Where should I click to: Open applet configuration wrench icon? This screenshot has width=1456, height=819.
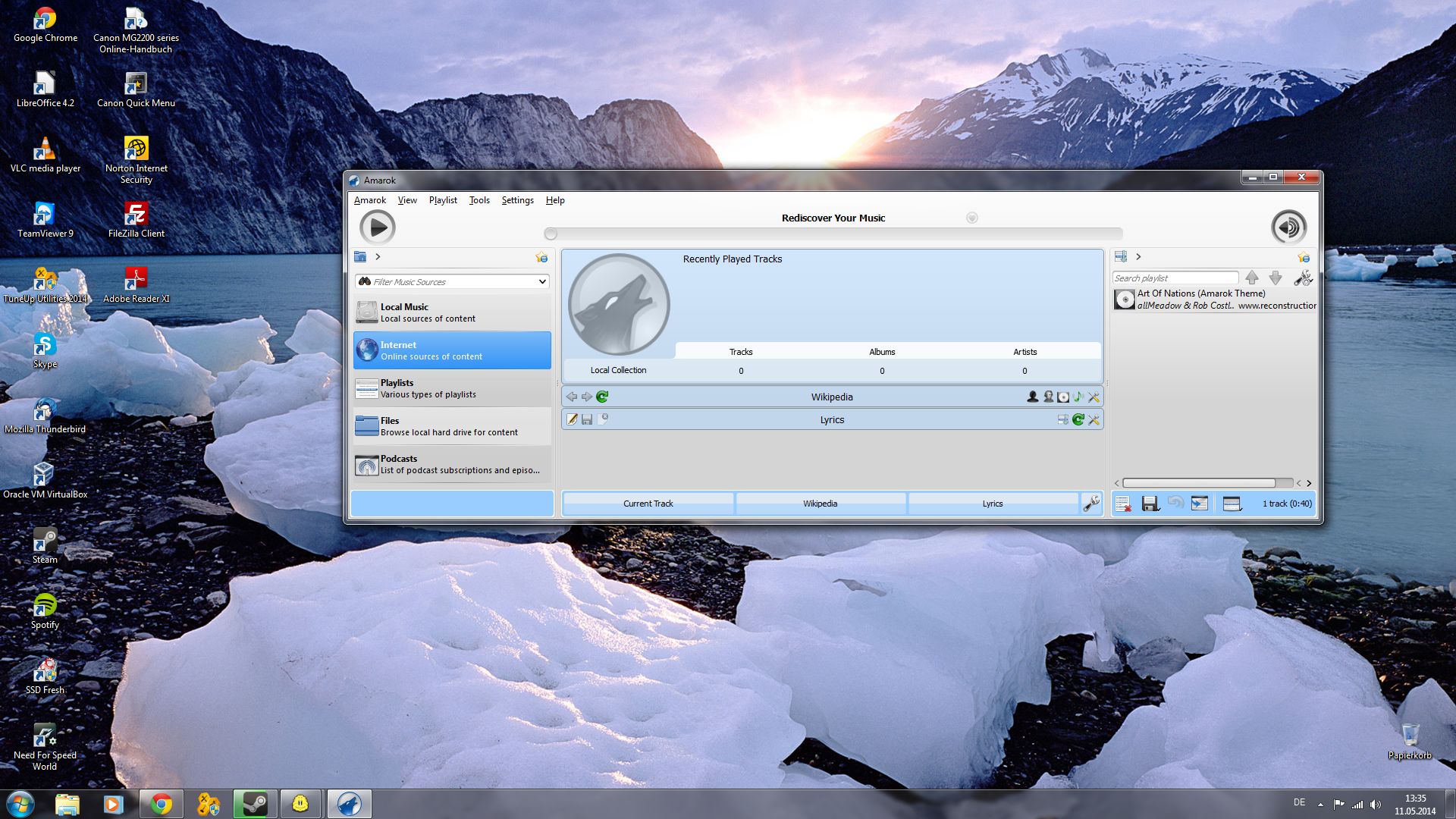click(x=1091, y=504)
